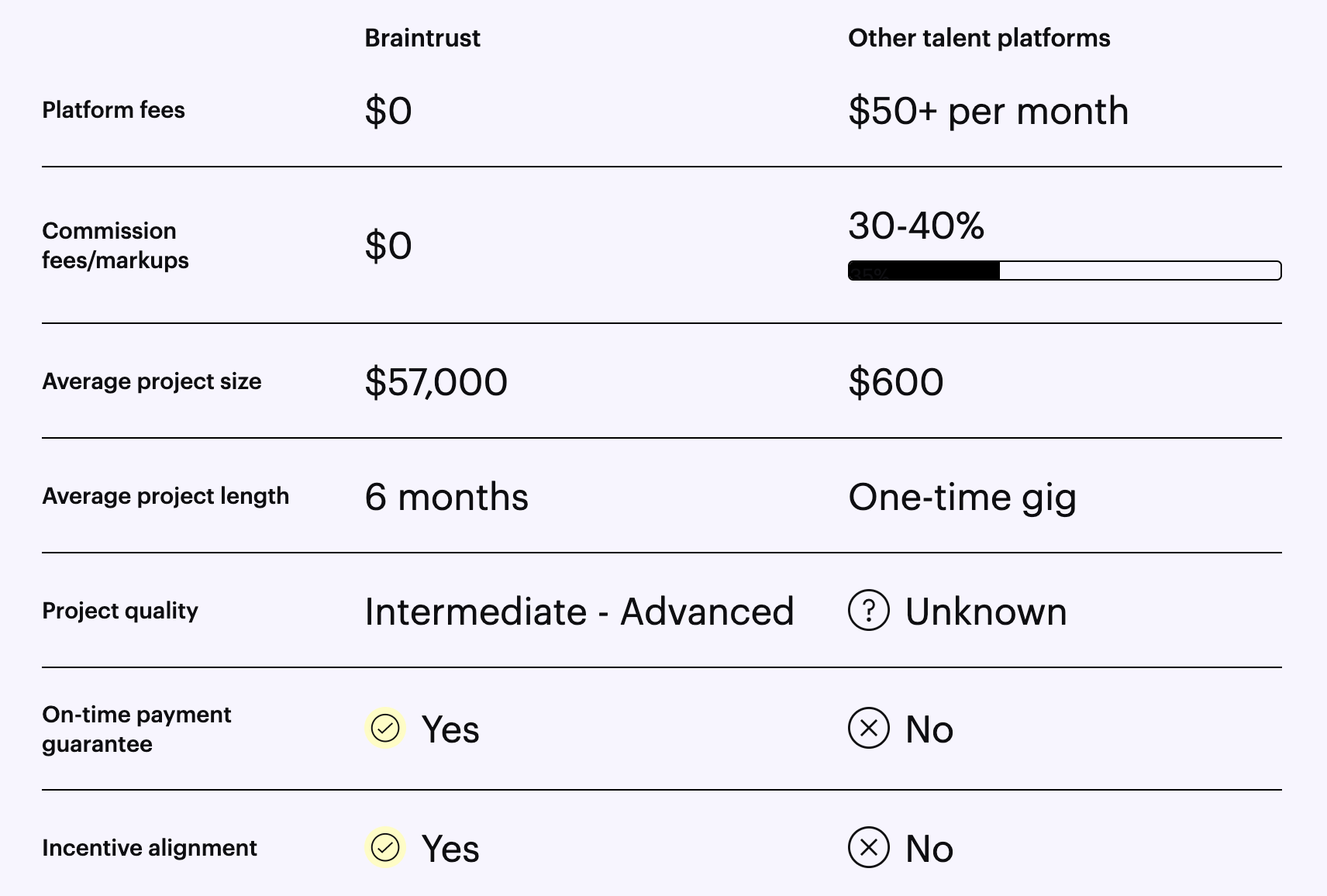The width and height of the screenshot is (1327, 896).
Task: Click the $57,000 average project value
Action: 436,382
